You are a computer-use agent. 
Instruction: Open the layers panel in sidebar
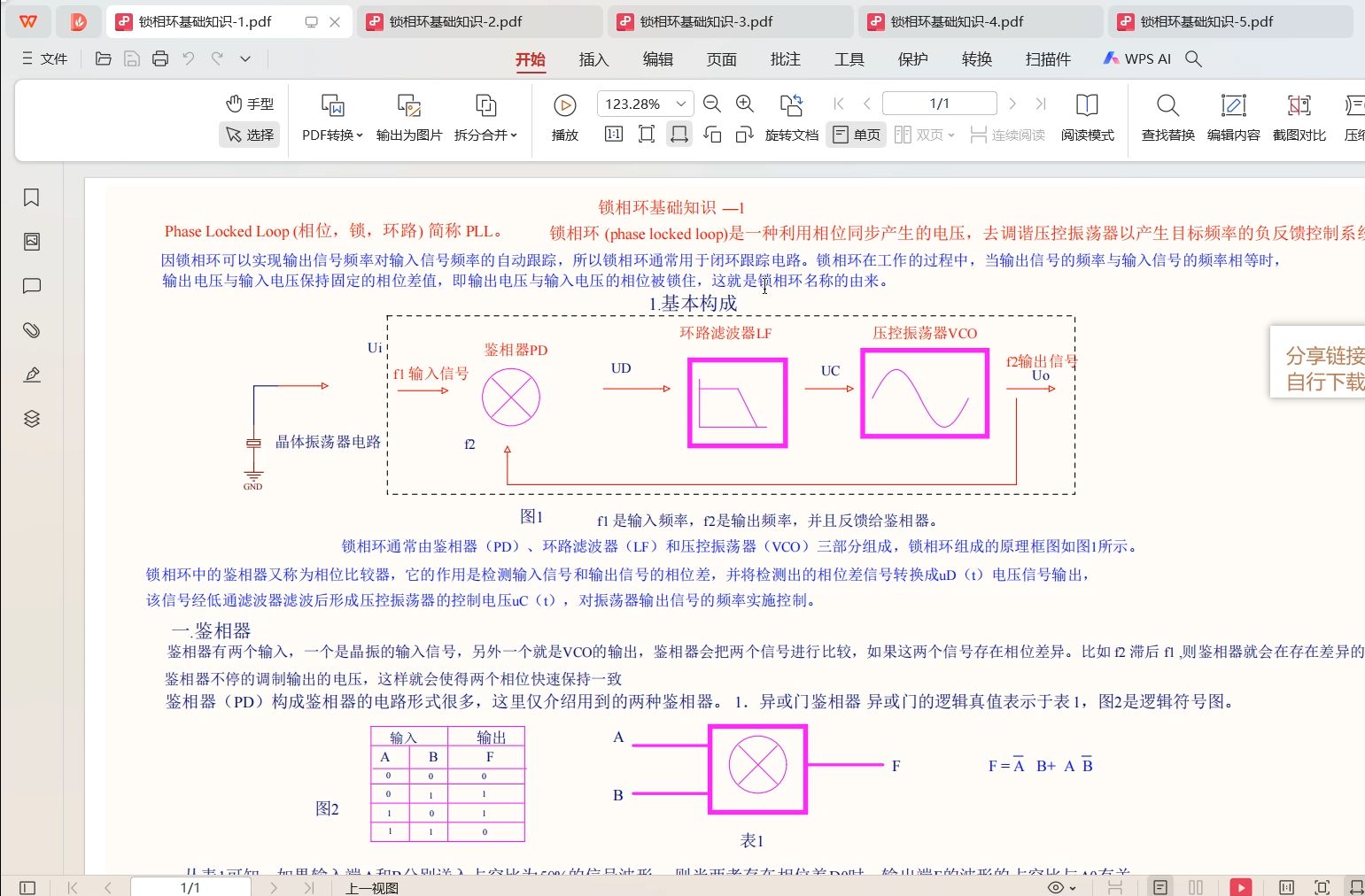coord(32,419)
